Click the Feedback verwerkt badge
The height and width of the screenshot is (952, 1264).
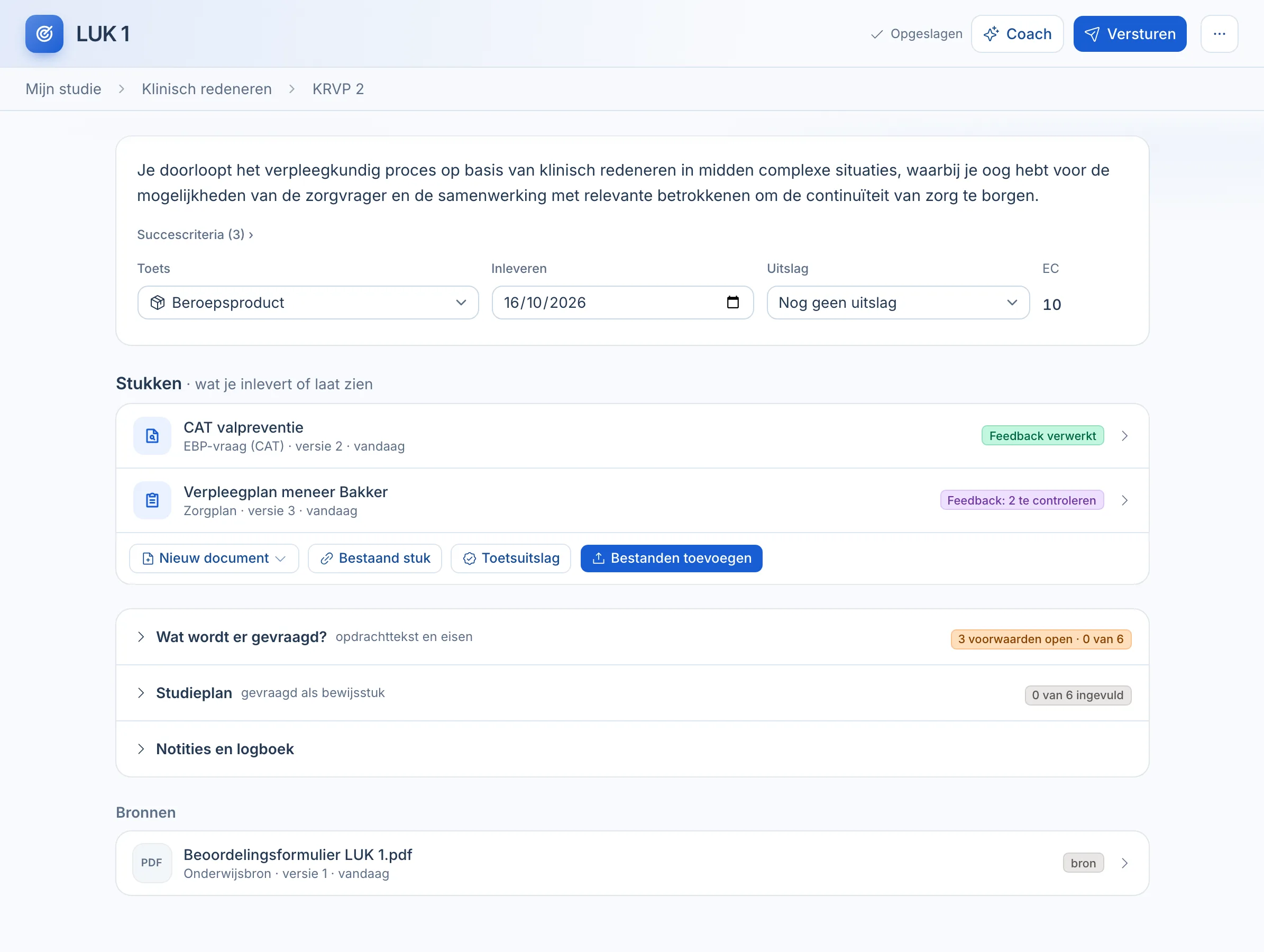[x=1042, y=436]
